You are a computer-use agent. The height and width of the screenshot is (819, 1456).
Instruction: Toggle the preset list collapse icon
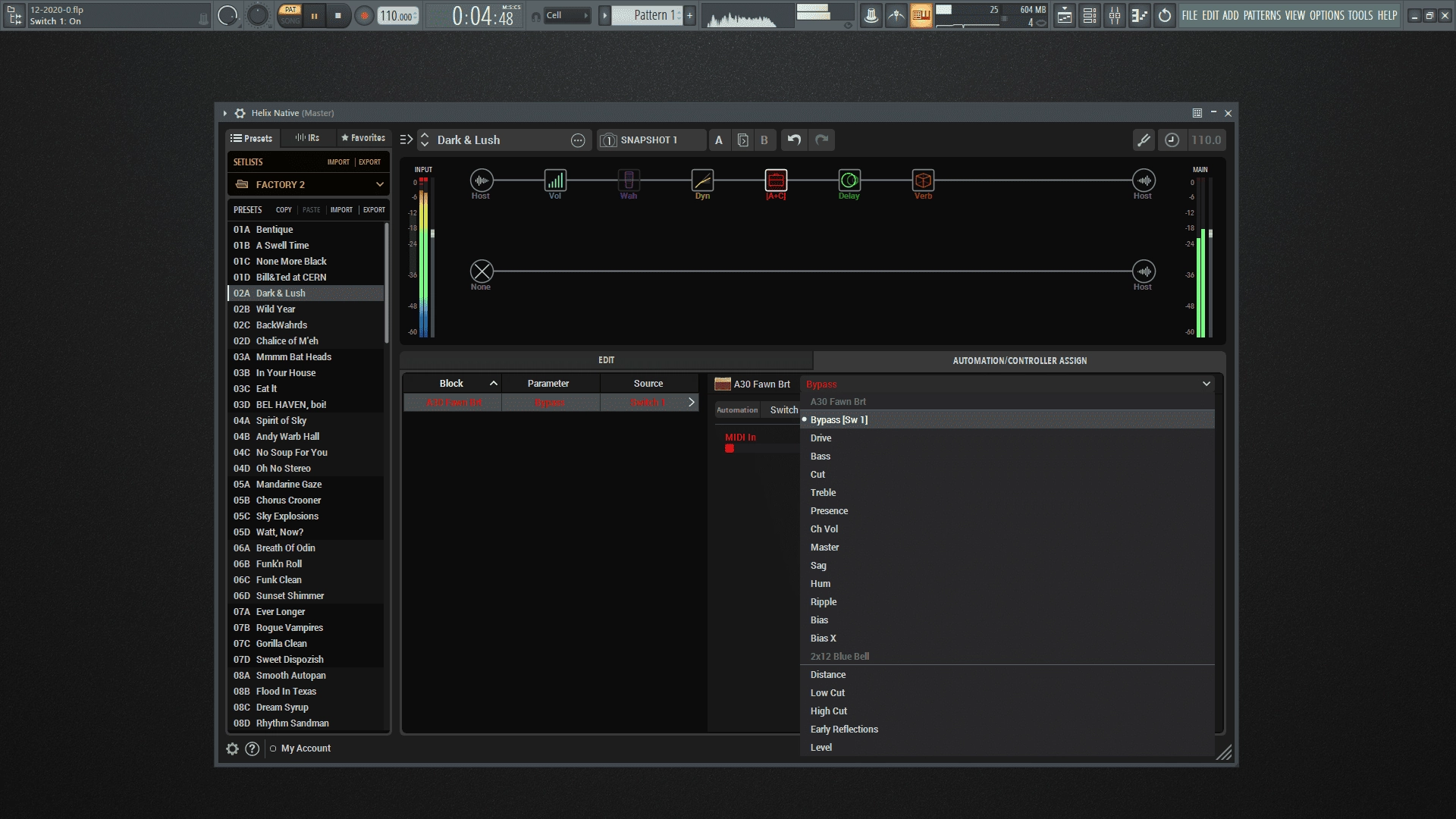(x=406, y=140)
